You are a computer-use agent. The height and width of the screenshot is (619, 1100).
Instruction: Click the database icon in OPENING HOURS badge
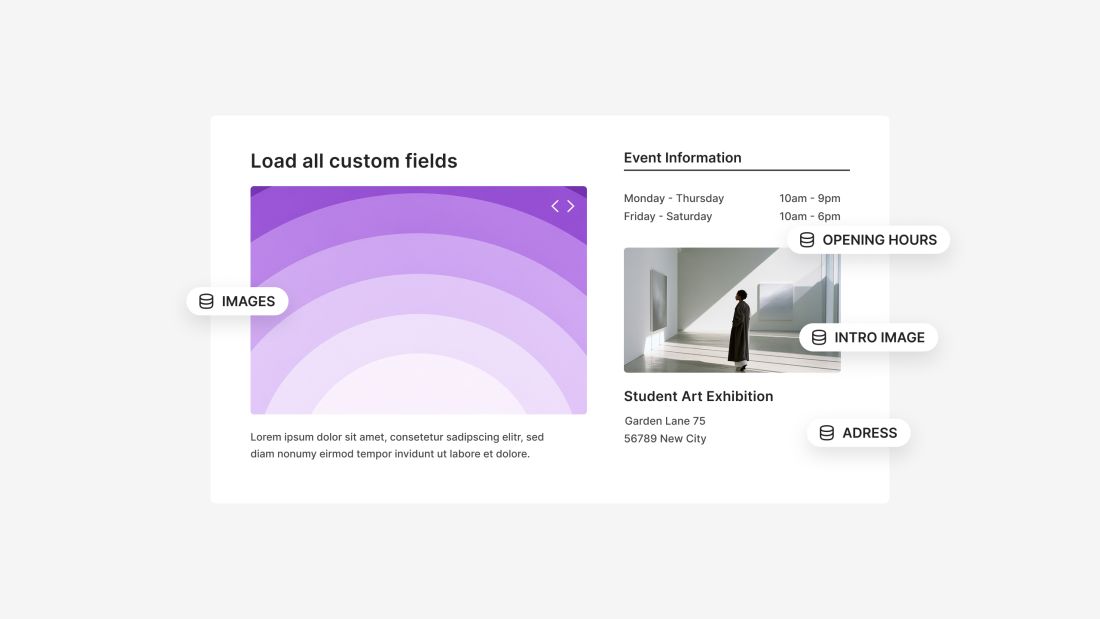click(807, 240)
